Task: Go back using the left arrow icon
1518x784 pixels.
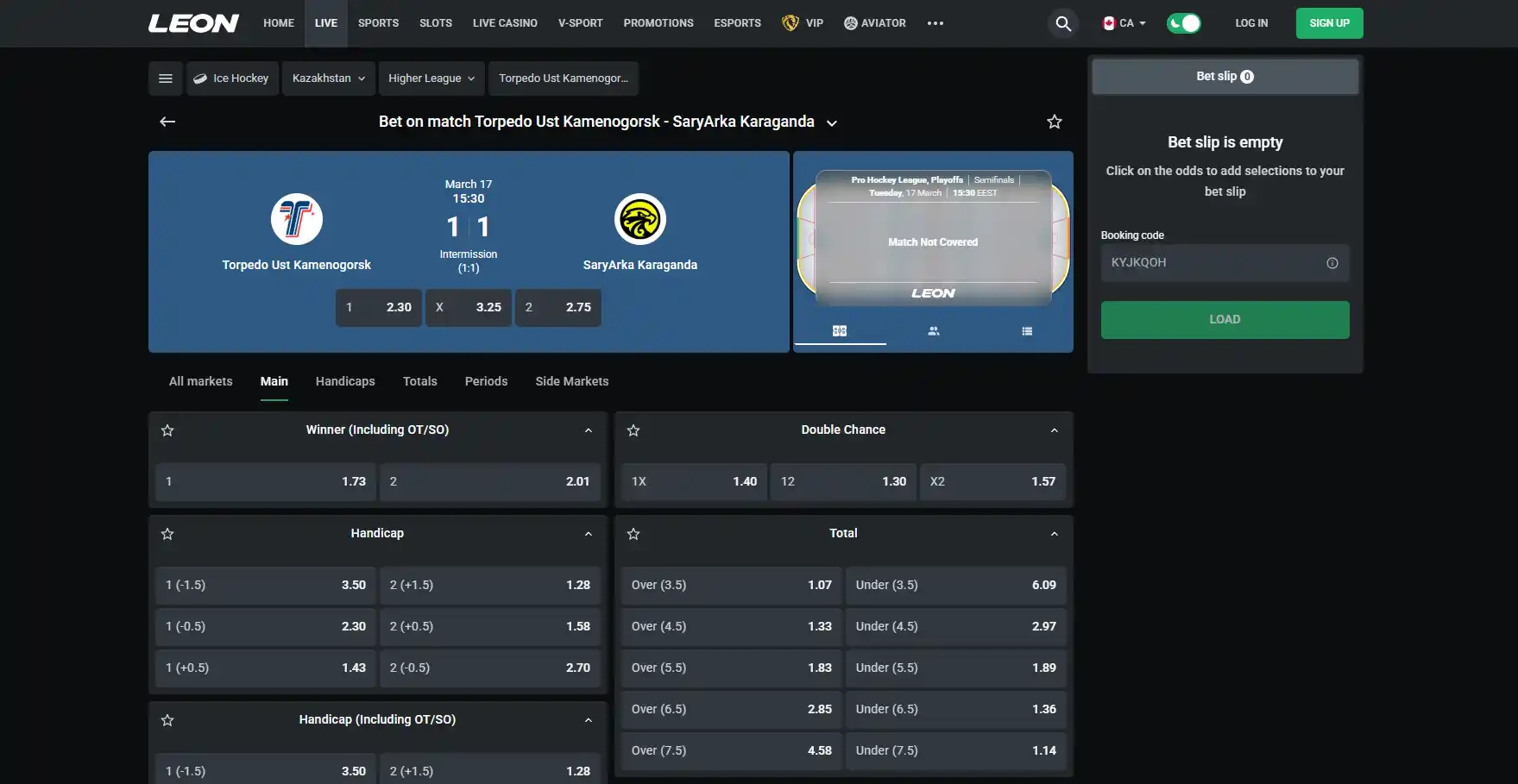Action: point(167,122)
